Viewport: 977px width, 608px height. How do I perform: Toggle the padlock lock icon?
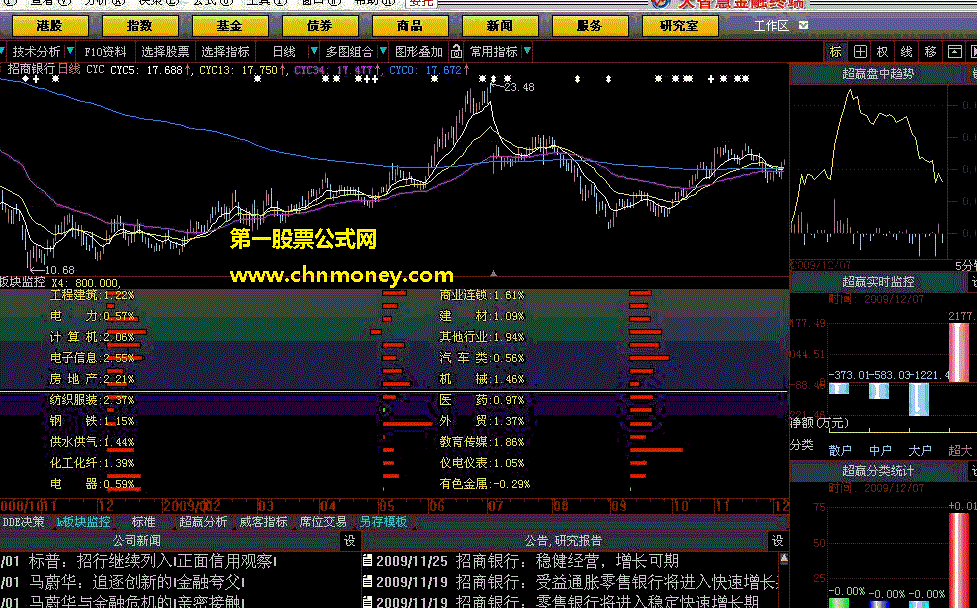pyautogui.click(x=457, y=51)
